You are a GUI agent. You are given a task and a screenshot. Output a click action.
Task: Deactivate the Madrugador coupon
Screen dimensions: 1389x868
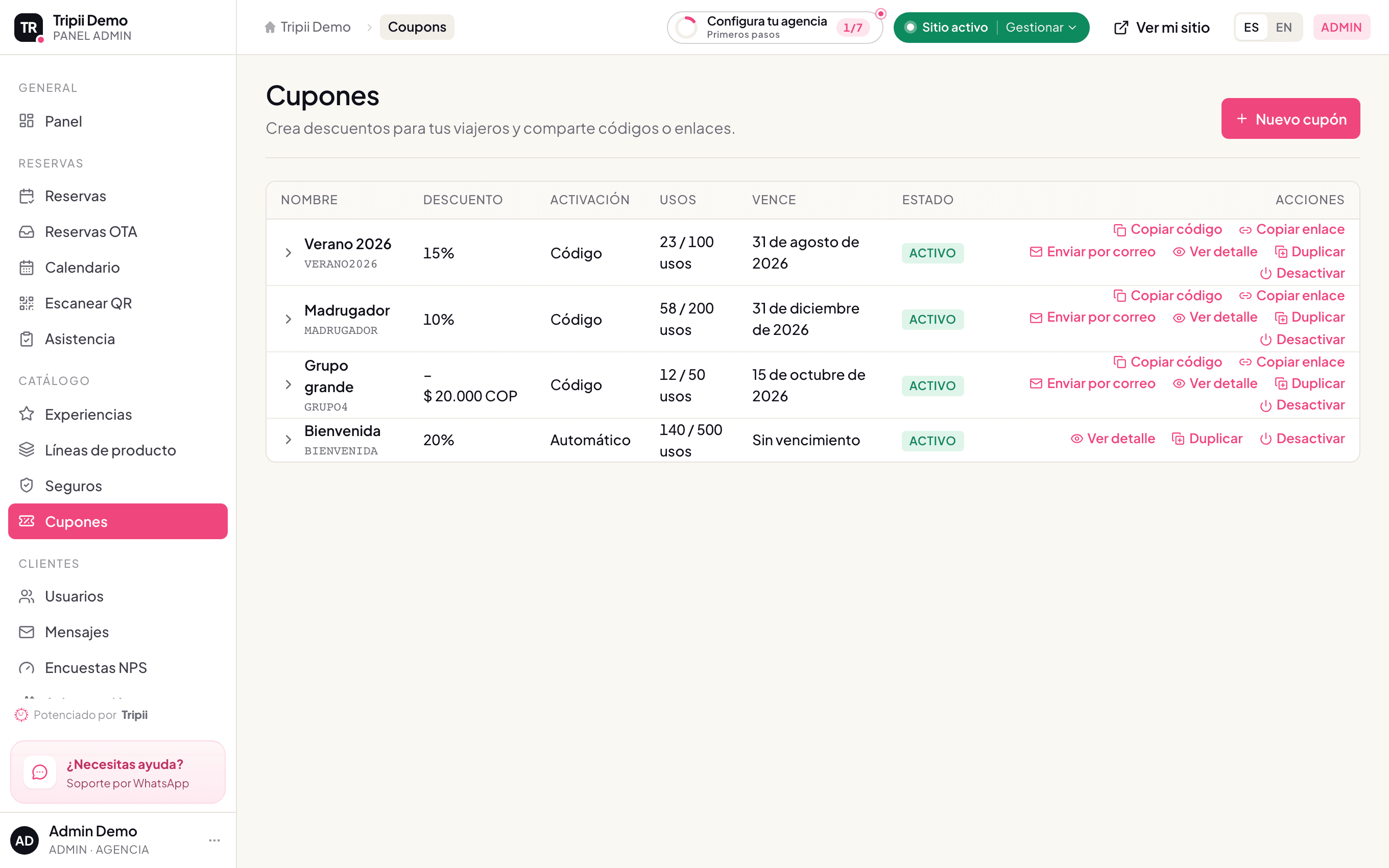(1302, 340)
